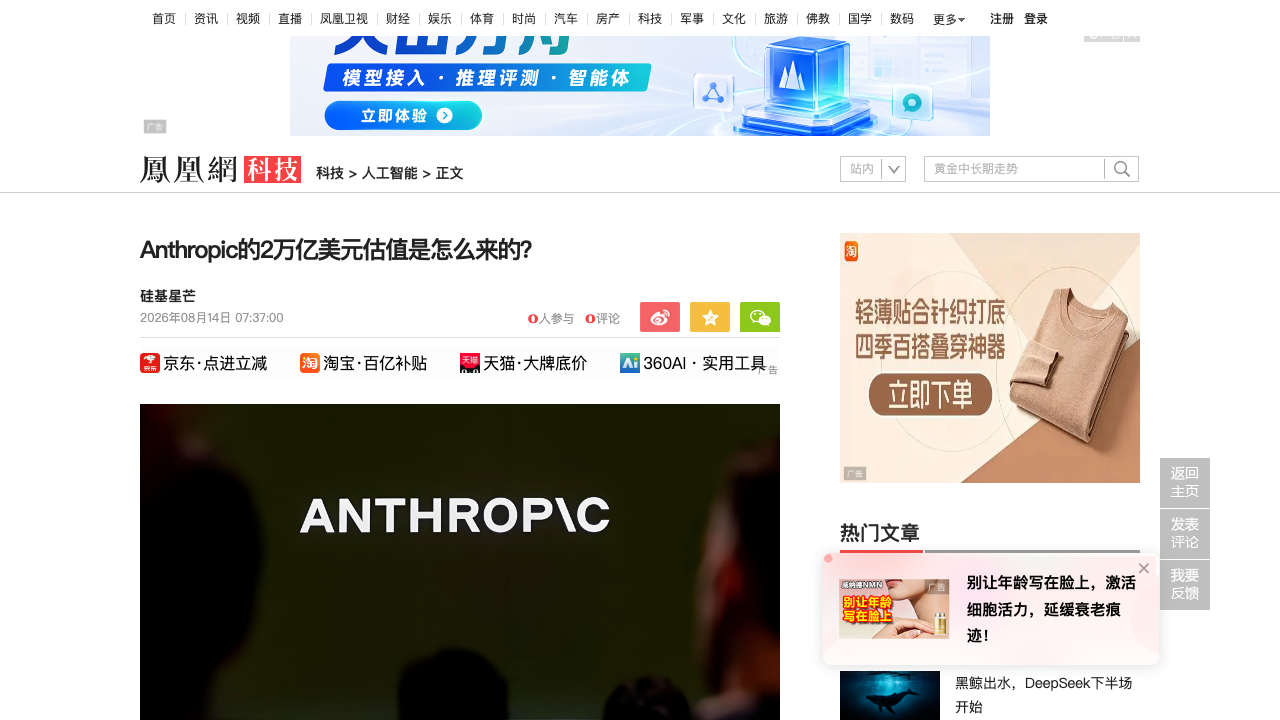Open the 天猫·大牌底价 link
Viewport: 1280px width, 720px height.
click(524, 363)
